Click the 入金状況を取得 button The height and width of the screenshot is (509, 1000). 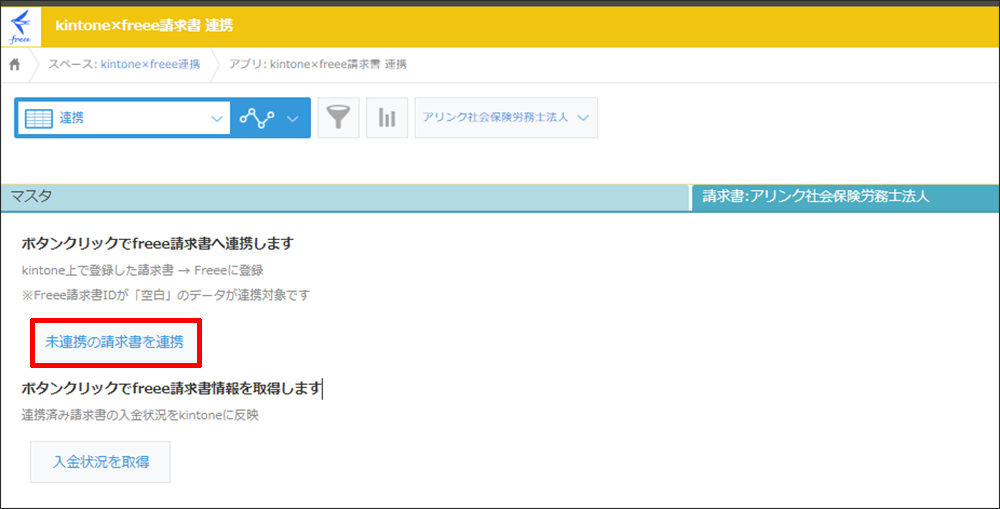[101, 462]
